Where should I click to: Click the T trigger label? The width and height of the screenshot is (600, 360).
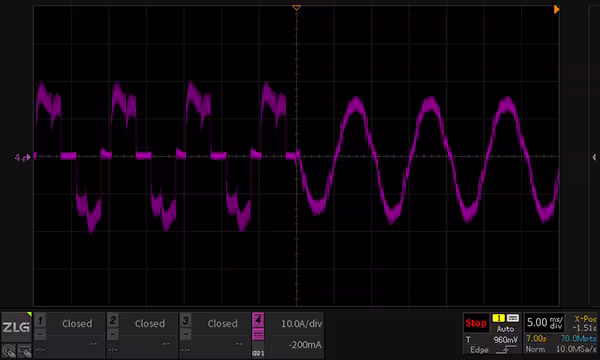tap(468, 340)
